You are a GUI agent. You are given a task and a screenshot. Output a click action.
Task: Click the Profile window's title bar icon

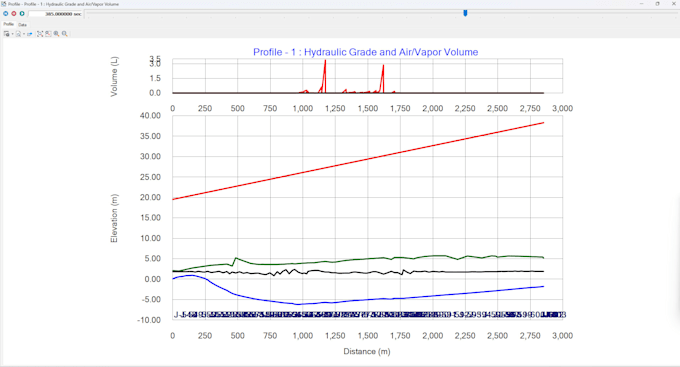click(x=3, y=4)
